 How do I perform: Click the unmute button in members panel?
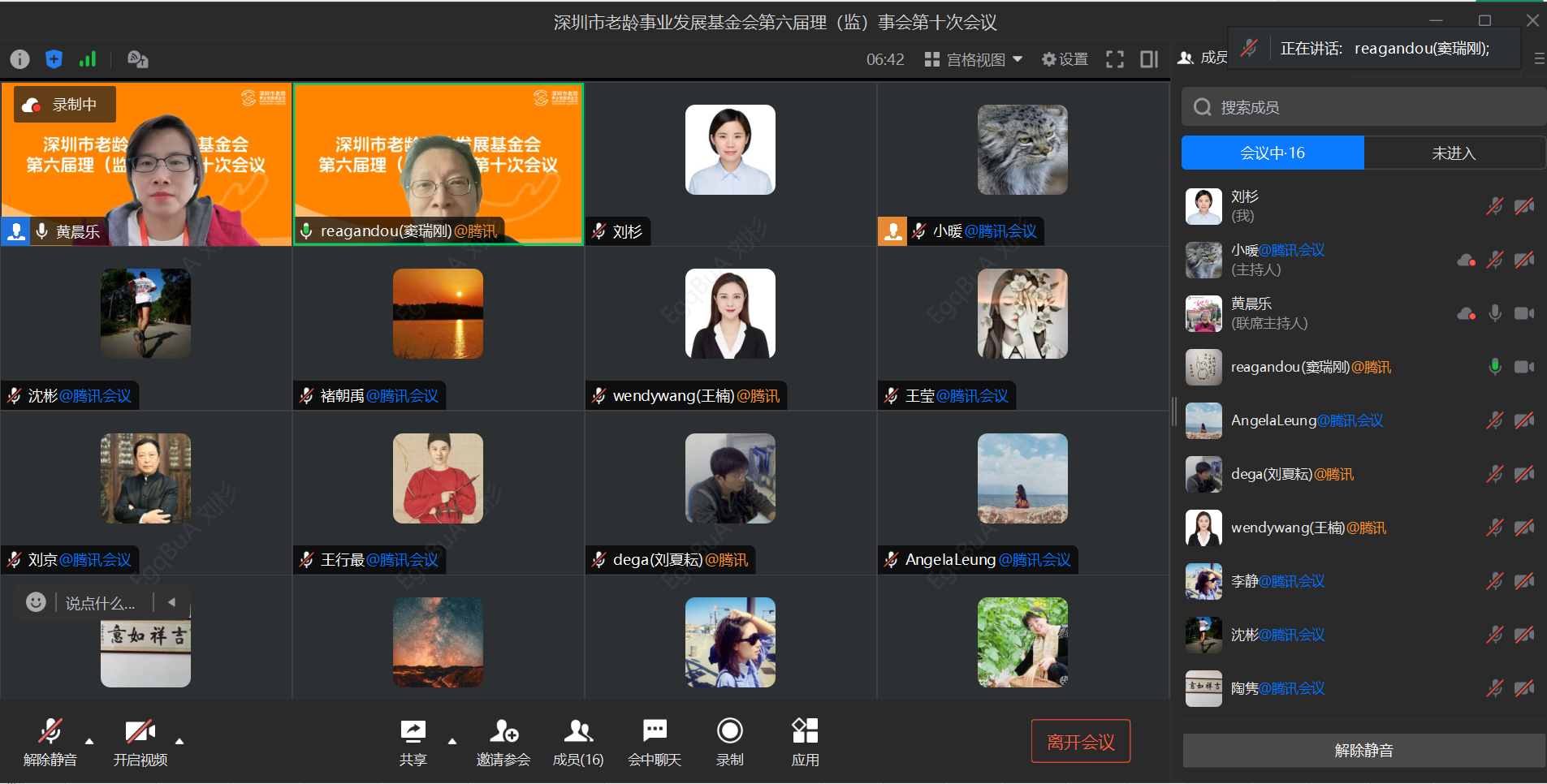pos(1363,751)
